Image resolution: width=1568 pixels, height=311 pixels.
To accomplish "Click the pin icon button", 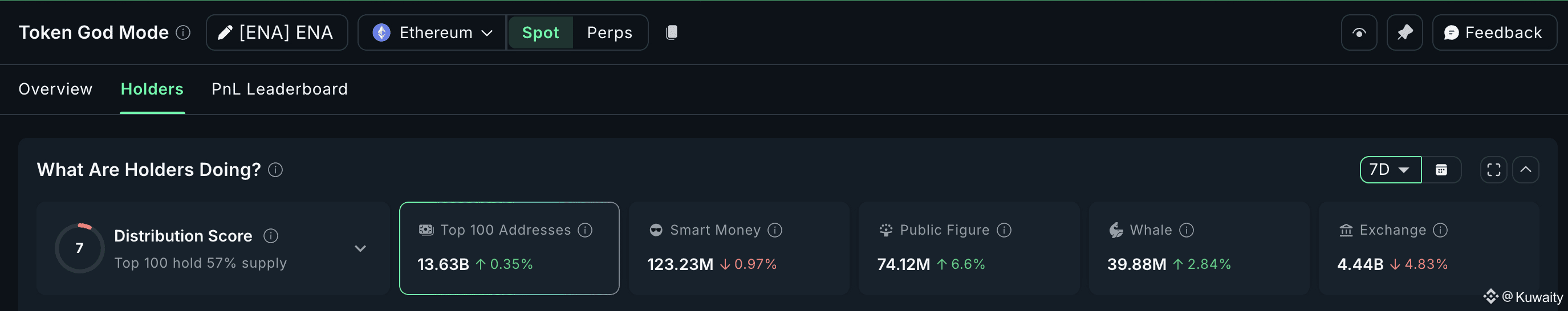I will point(1404,32).
